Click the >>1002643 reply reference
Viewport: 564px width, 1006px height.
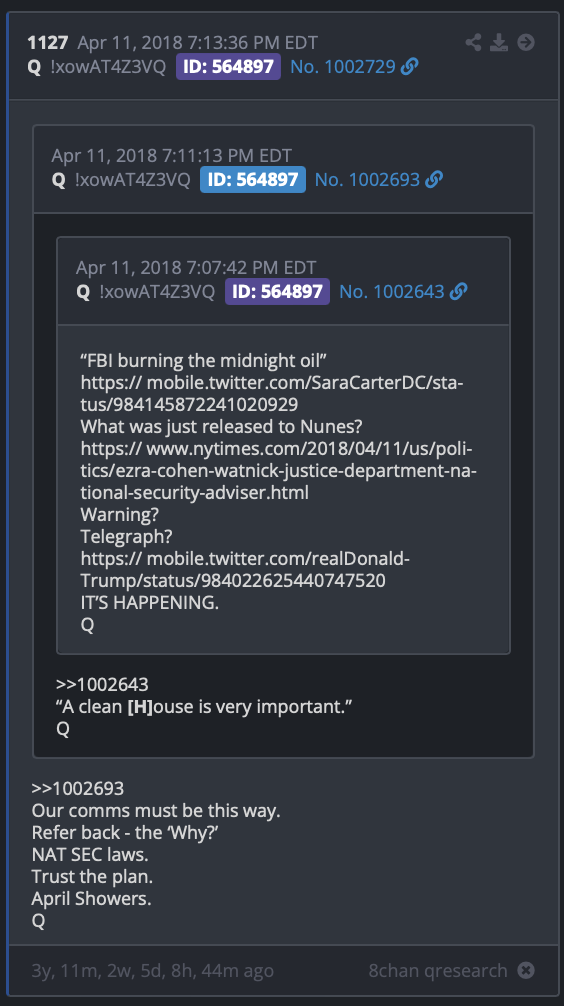tap(102, 685)
